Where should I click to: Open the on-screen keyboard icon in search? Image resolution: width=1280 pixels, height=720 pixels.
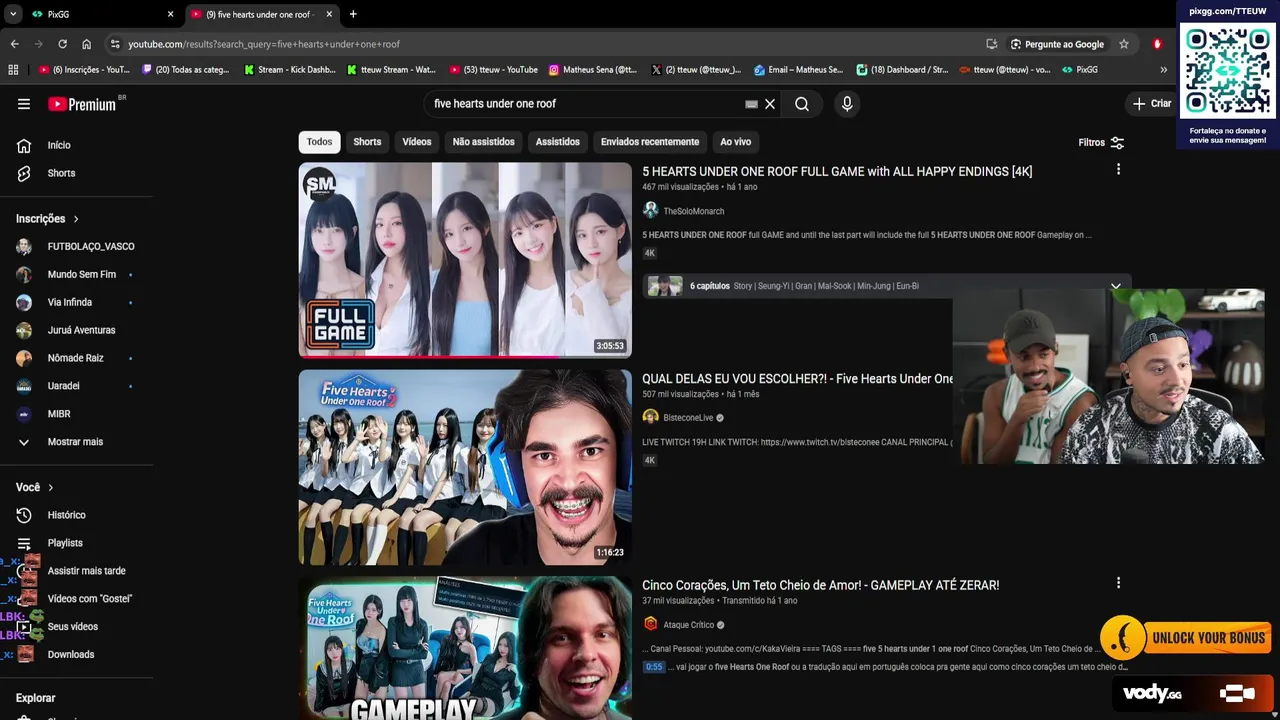click(x=752, y=104)
